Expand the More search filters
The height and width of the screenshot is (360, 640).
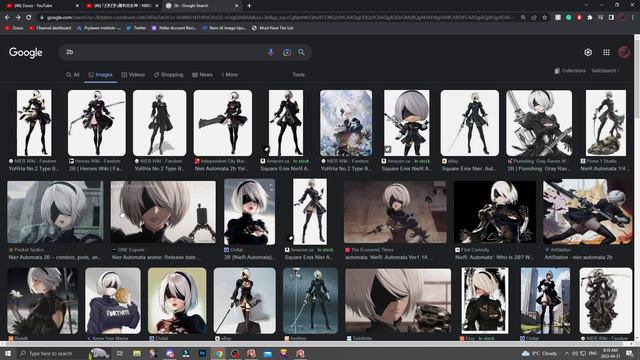coord(230,75)
